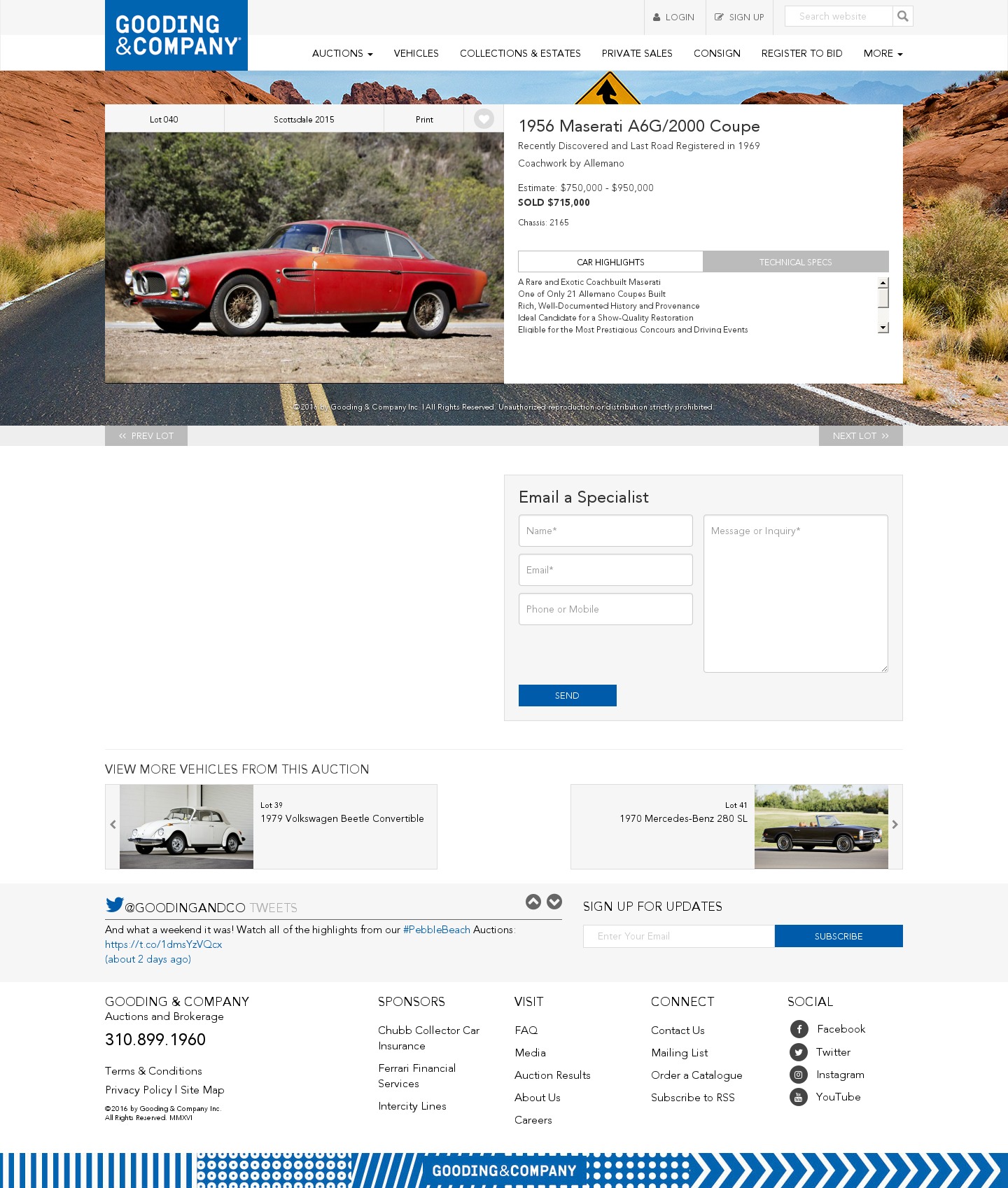Click the Scottsdale 2015 auction link
Screen dimensions: 1008x1188
click(x=304, y=119)
